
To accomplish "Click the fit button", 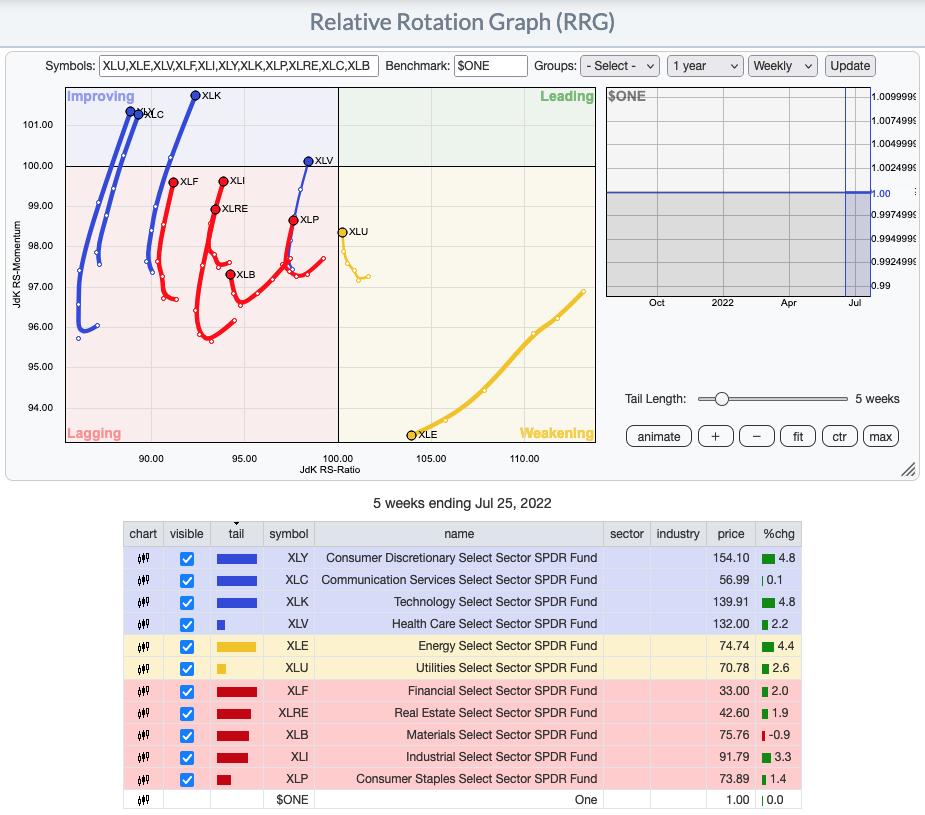I will click(x=798, y=436).
